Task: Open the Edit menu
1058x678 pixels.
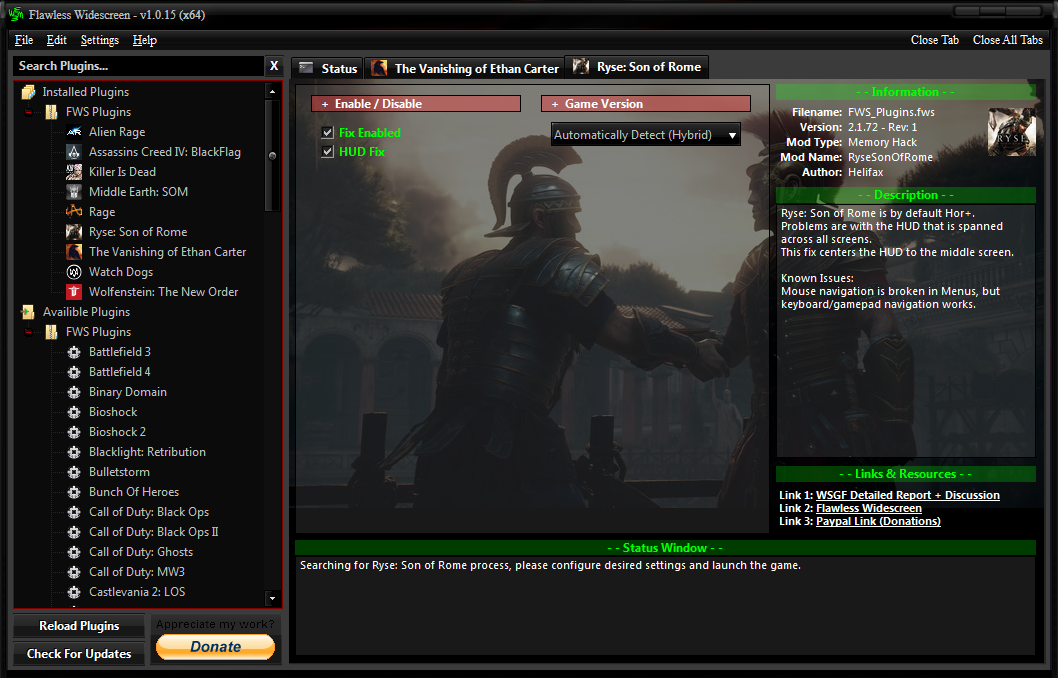Action: (x=57, y=40)
